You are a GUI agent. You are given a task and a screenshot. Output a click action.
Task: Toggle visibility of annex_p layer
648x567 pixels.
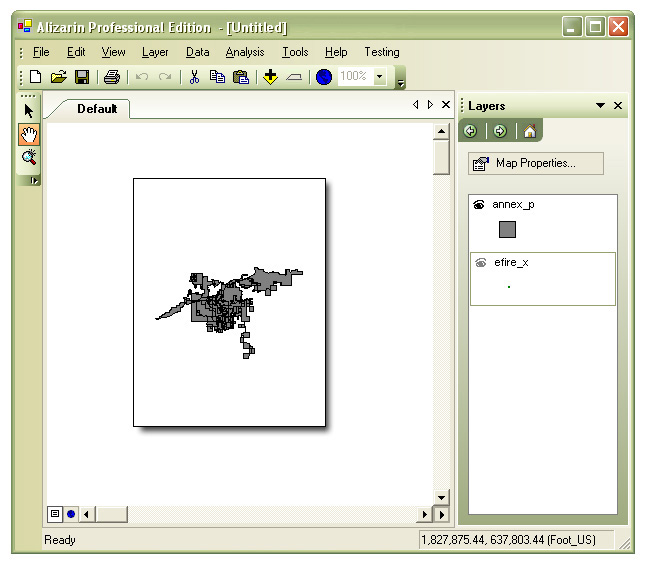(x=479, y=205)
